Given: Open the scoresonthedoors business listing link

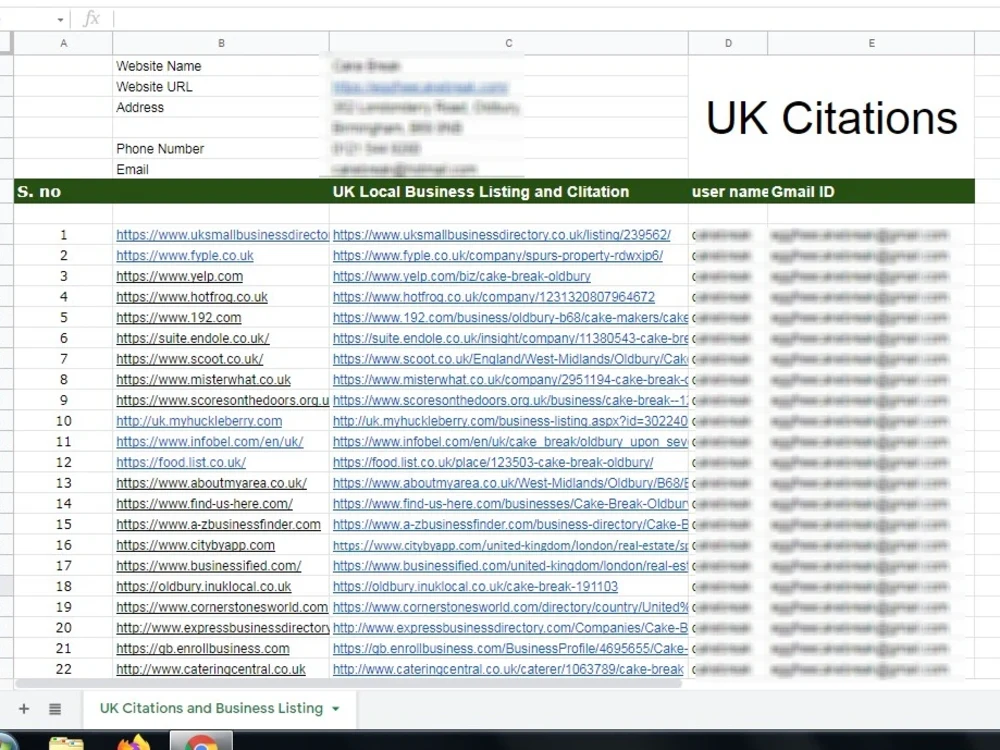Looking at the screenshot, I should coord(510,401).
